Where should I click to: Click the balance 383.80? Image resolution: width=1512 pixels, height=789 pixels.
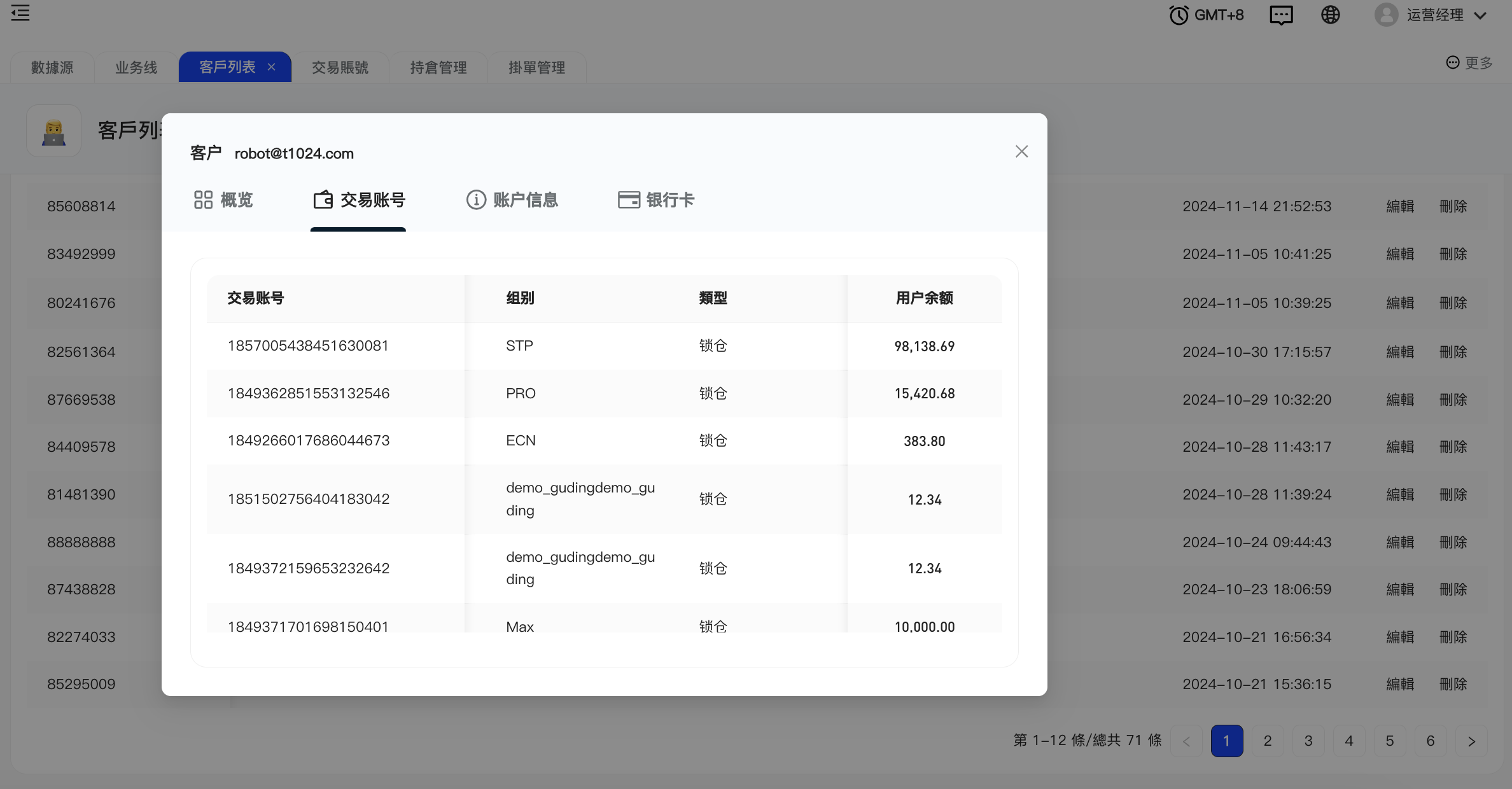924,441
